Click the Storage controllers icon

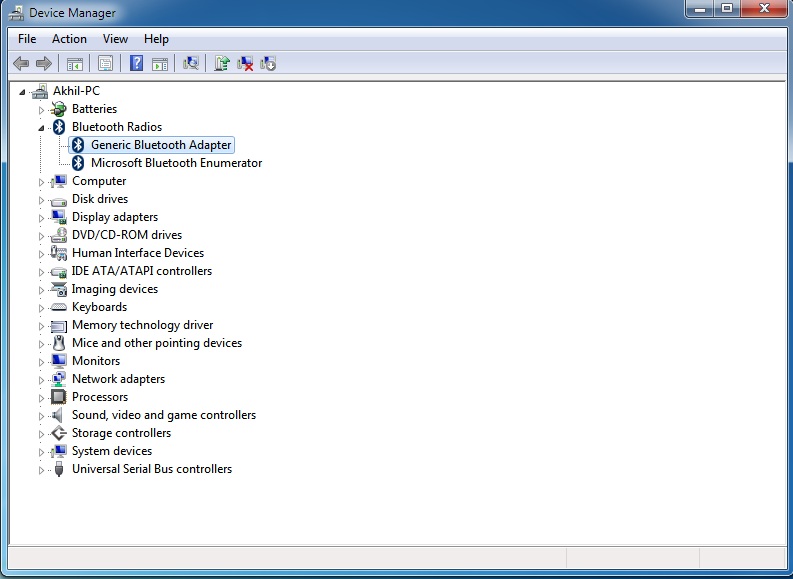point(59,433)
